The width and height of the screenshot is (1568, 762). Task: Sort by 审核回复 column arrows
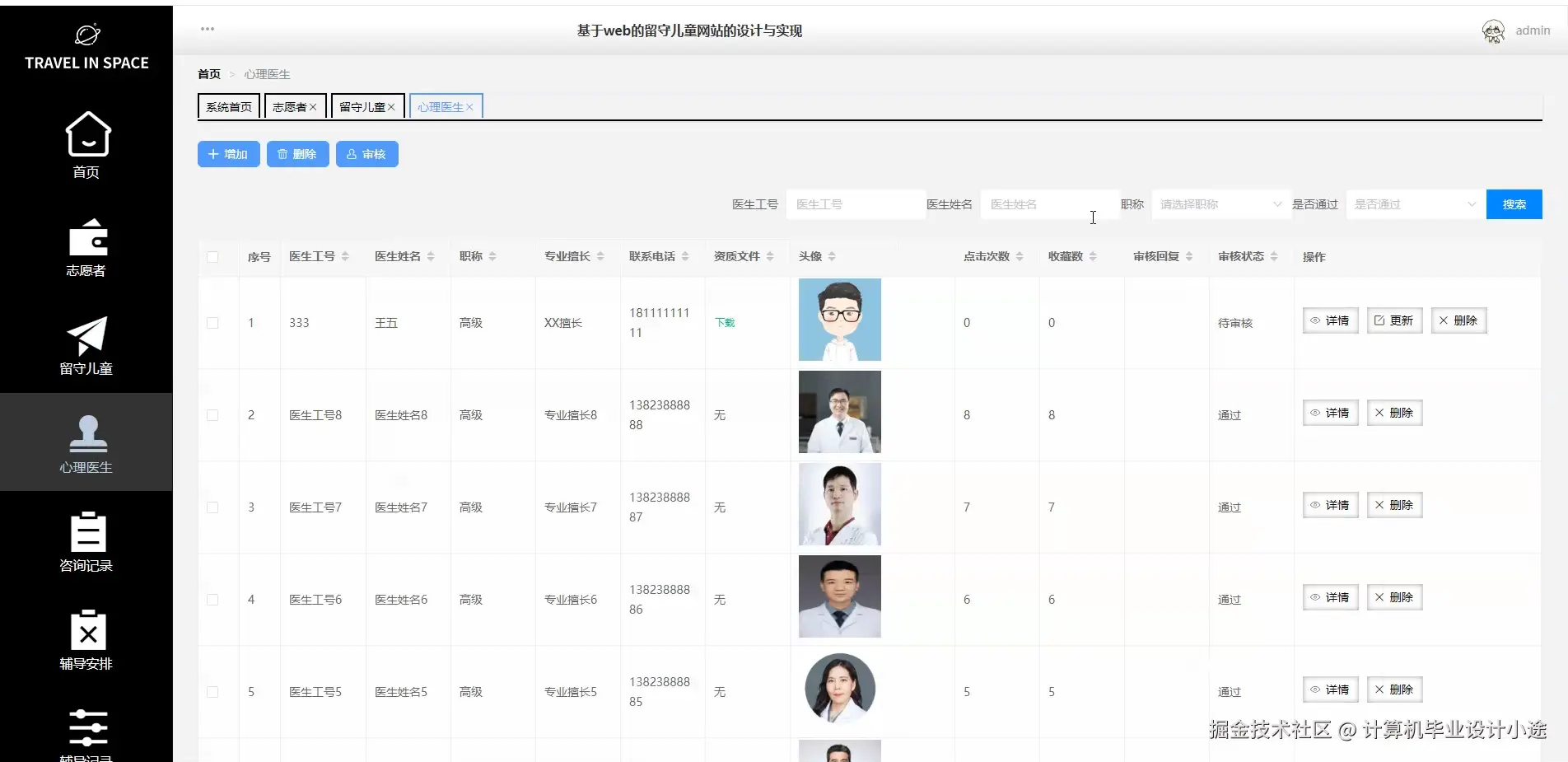(x=1189, y=257)
